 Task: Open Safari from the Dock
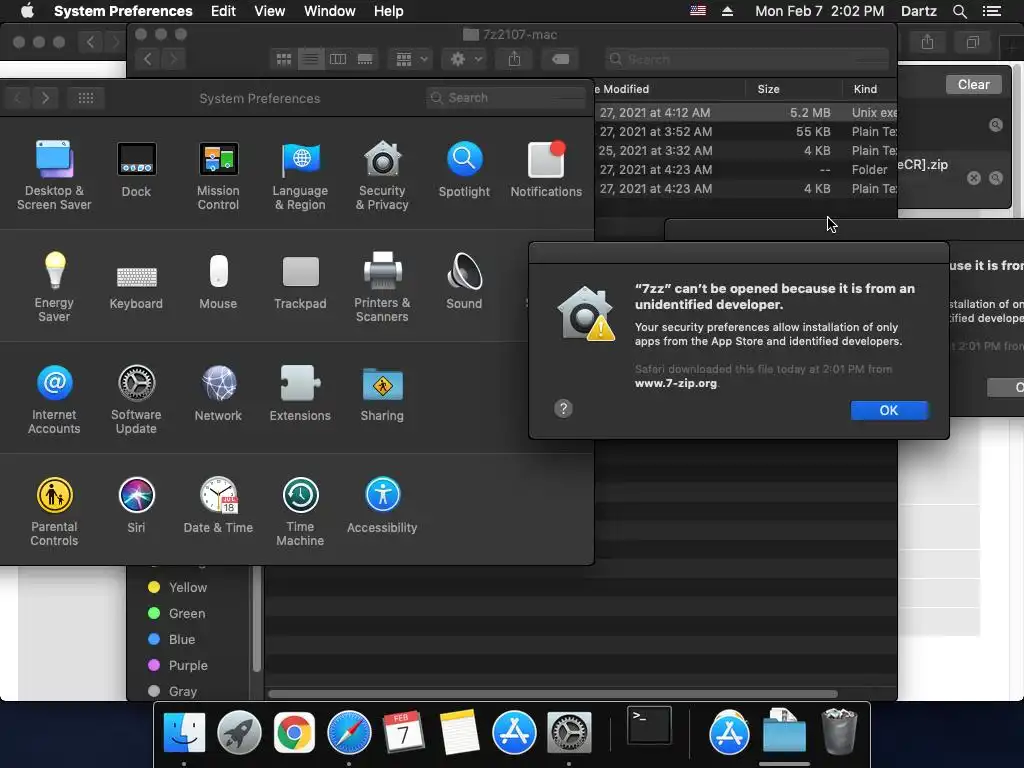(x=349, y=733)
